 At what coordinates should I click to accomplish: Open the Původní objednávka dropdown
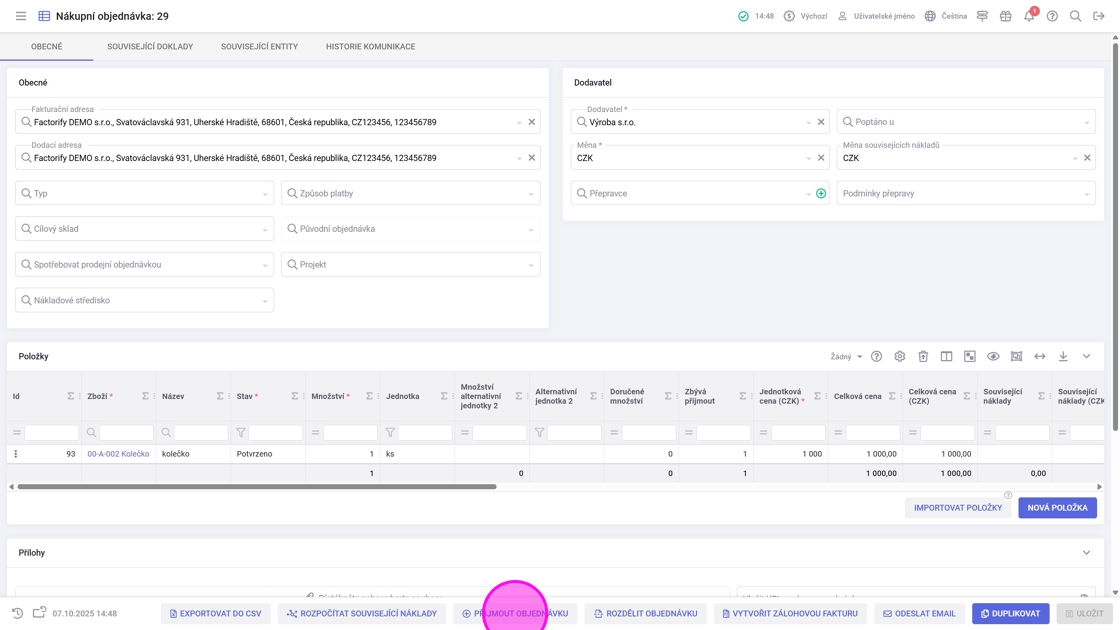pos(411,229)
